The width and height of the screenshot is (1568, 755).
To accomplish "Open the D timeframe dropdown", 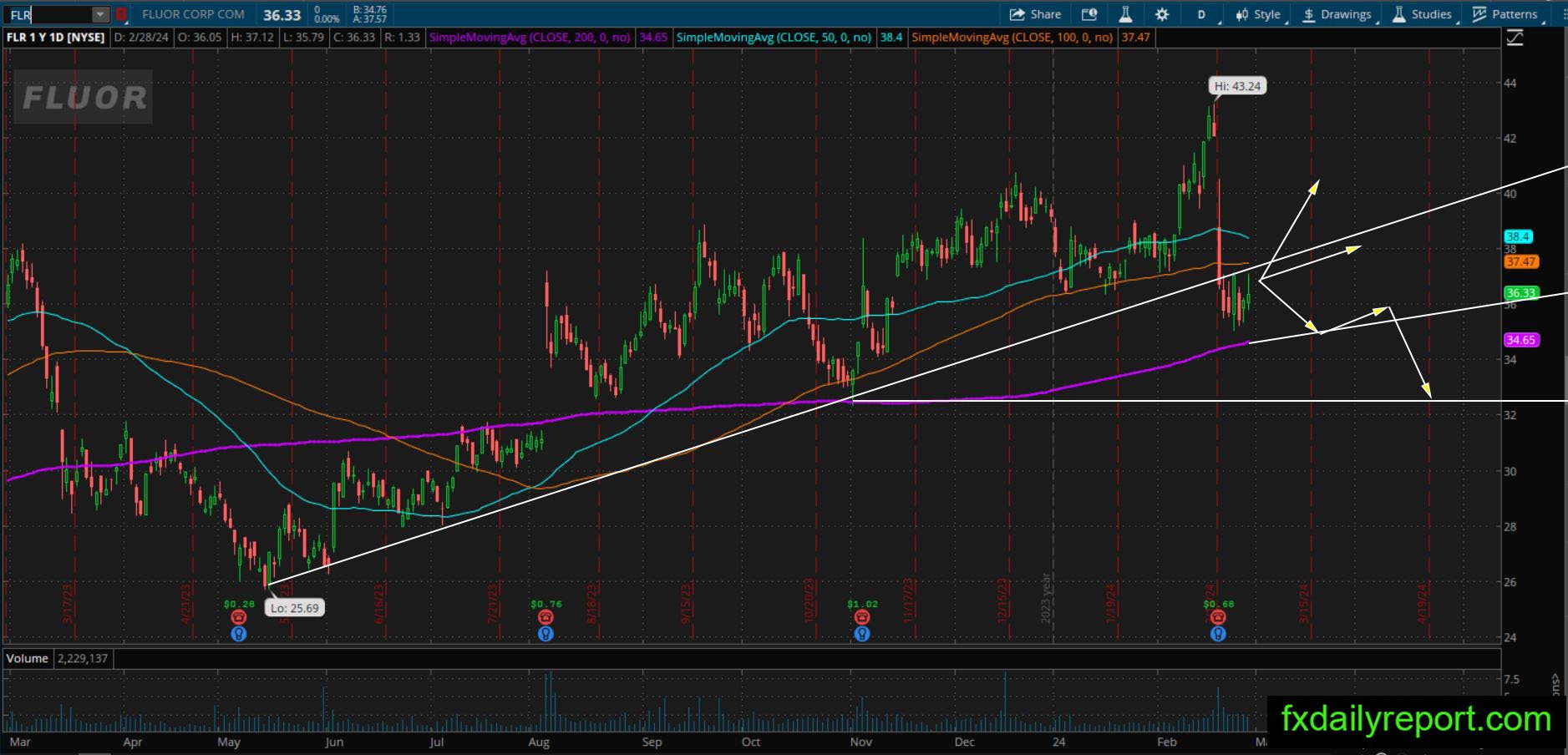I will [1204, 14].
